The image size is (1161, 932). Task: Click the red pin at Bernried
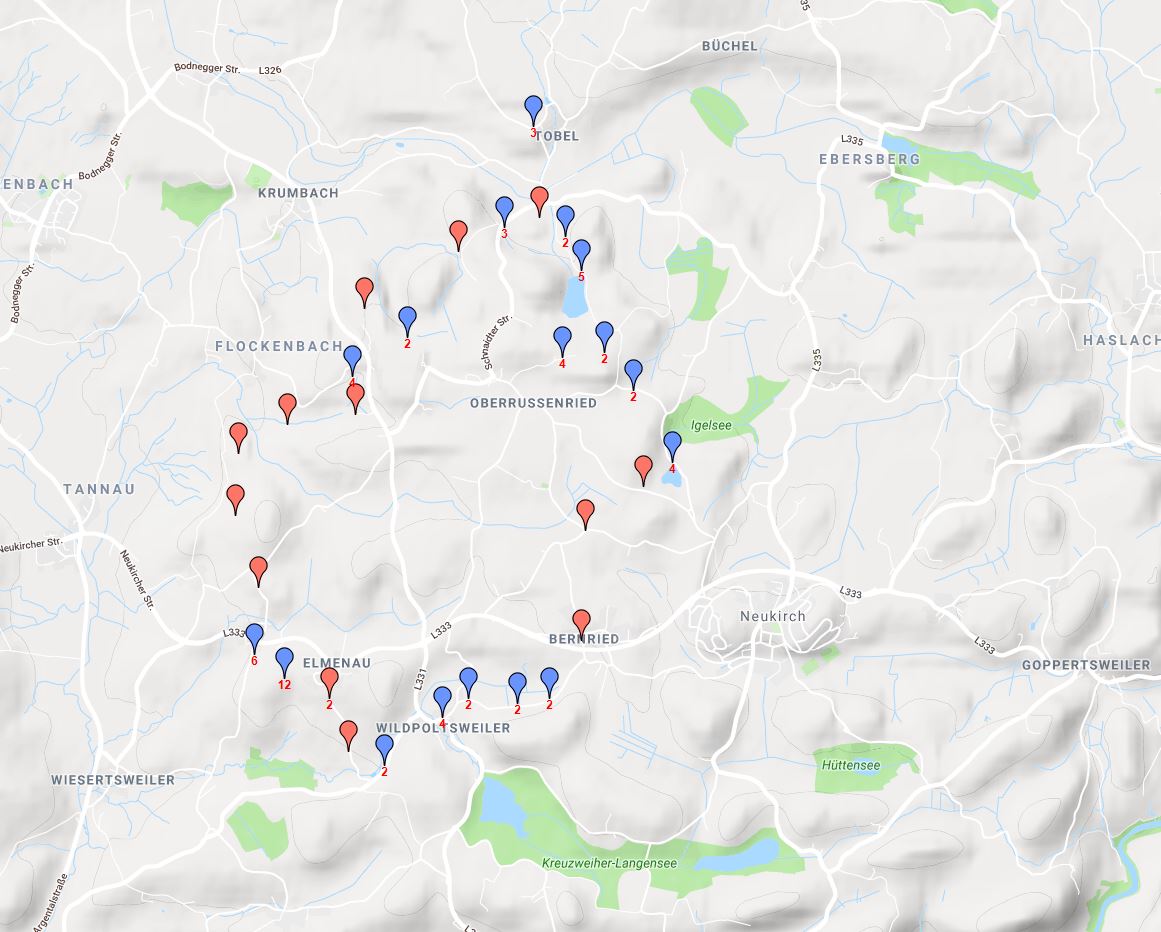click(x=581, y=625)
